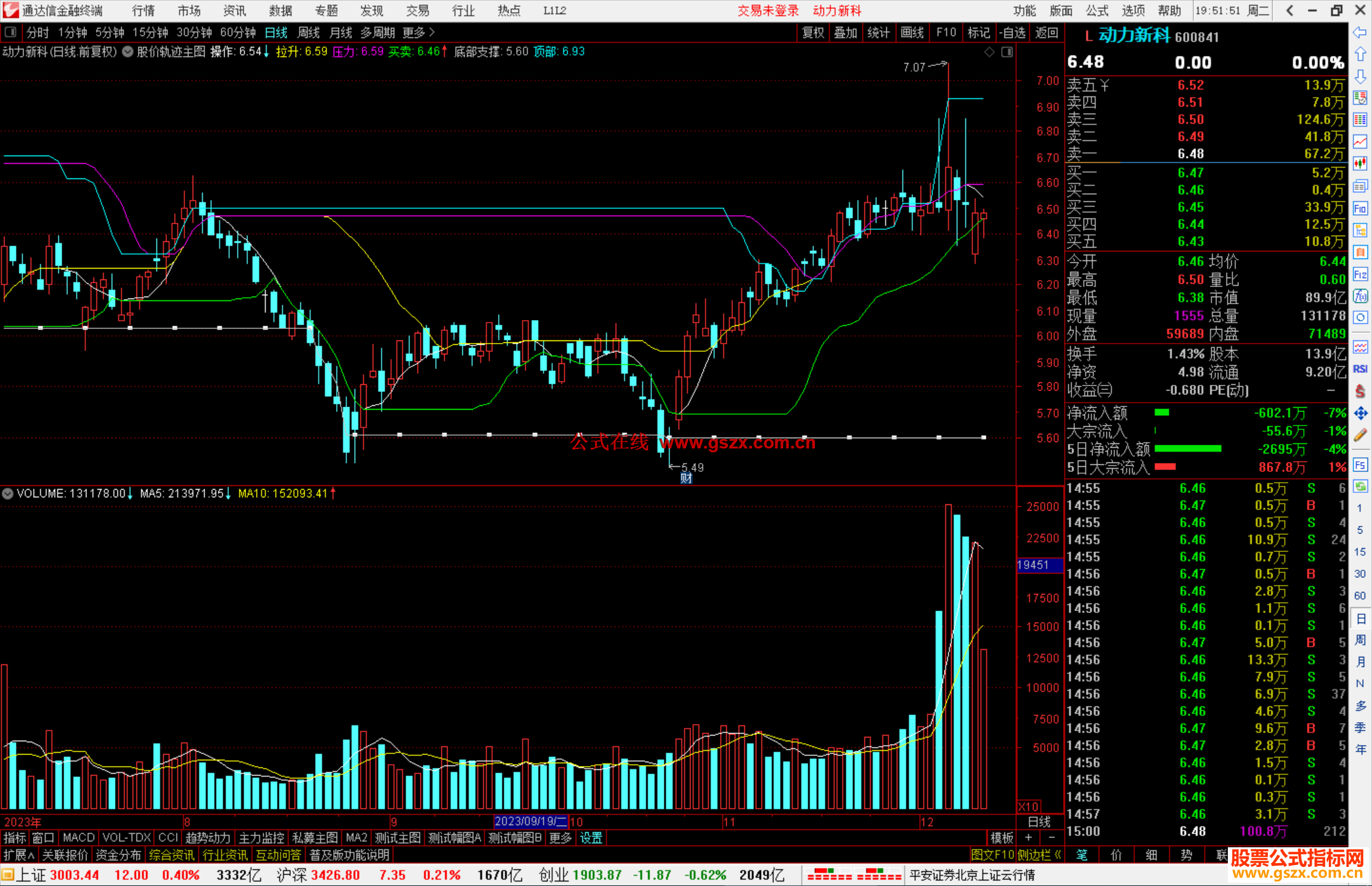
Task: Select the pencil drawing tool icon
Action: 1360,435
